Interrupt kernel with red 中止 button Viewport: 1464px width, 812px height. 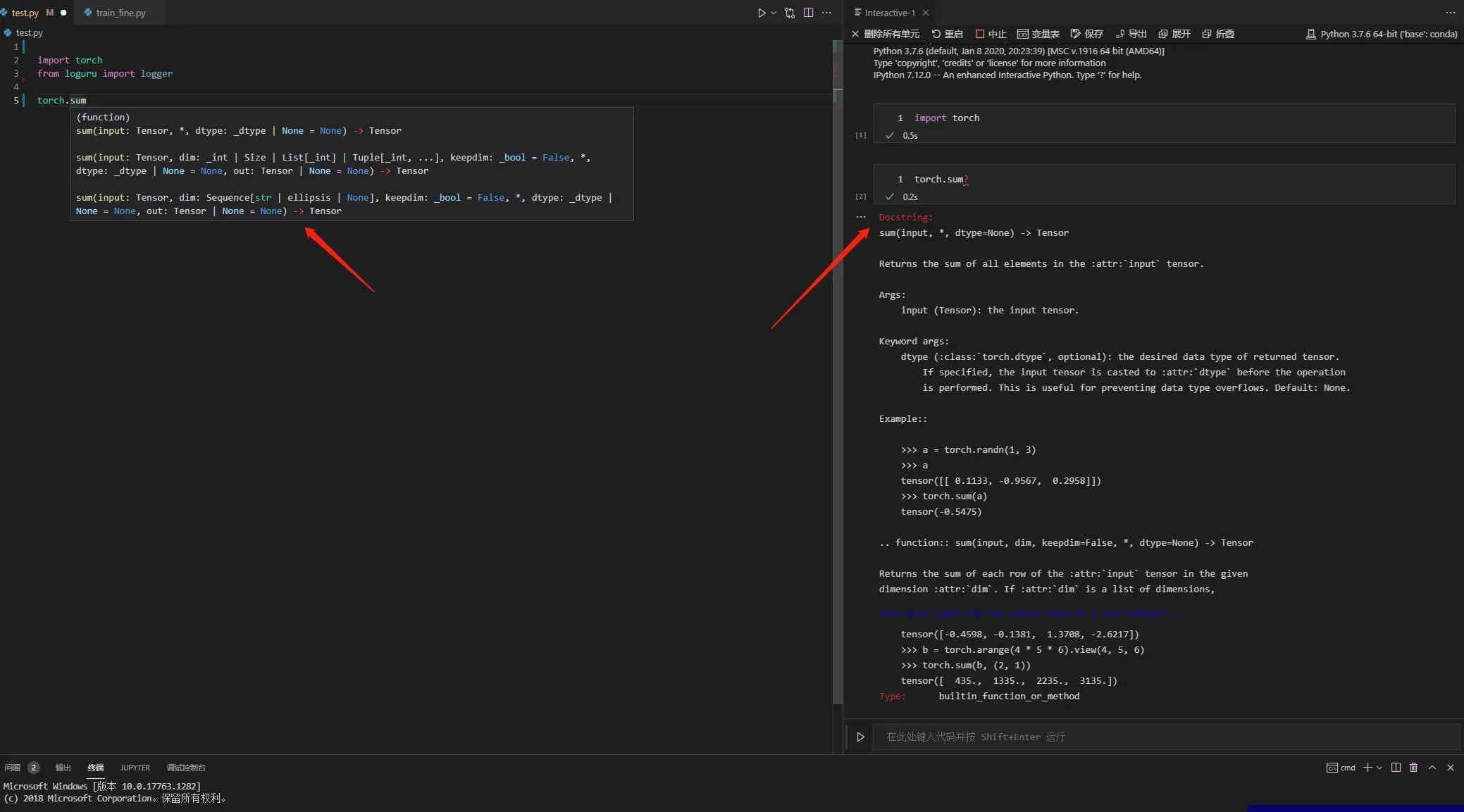click(991, 34)
